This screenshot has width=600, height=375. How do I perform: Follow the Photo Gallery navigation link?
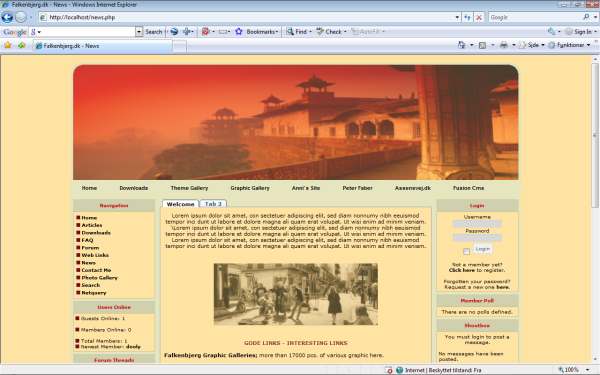coord(99,278)
